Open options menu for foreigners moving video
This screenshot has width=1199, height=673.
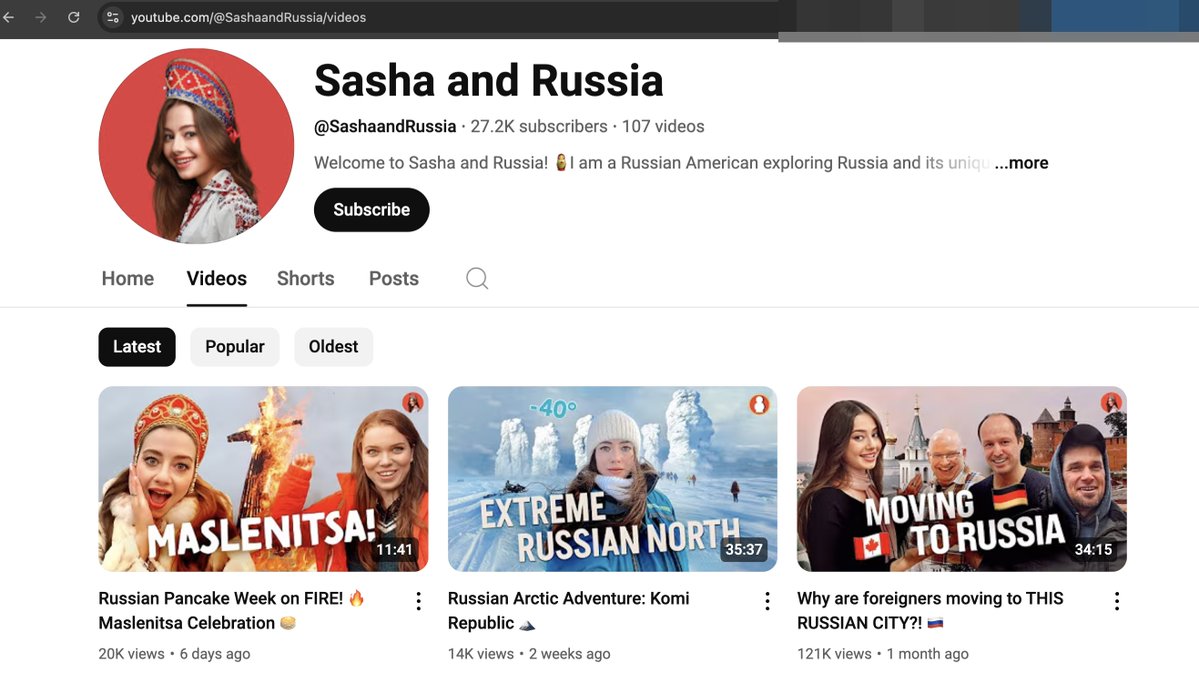pos(1116,601)
